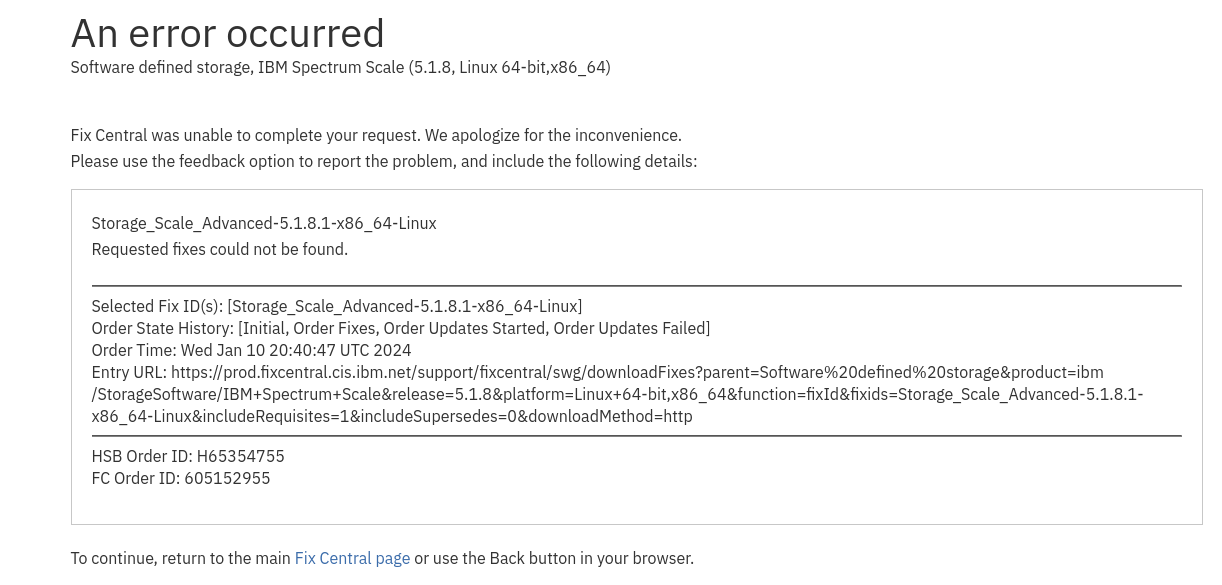Click the Order State History line
This screenshot has height=585, width=1222.
[x=401, y=328]
